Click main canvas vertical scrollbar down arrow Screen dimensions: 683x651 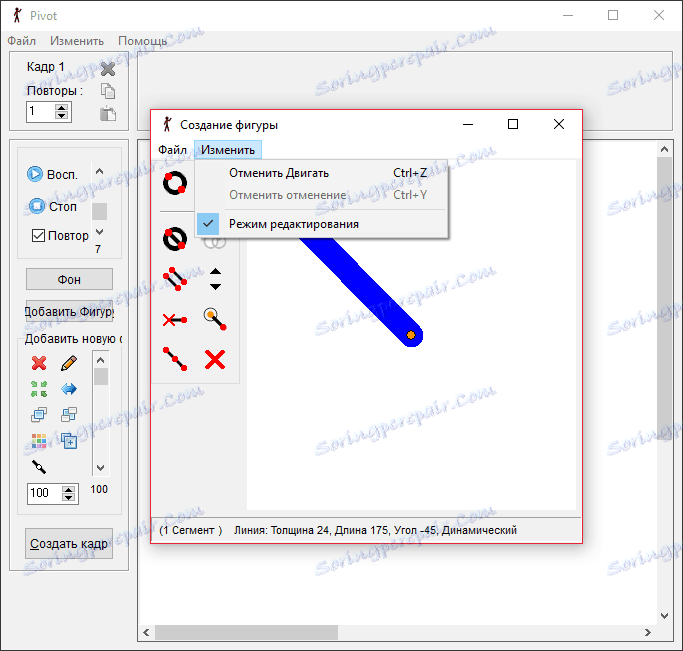[664, 616]
